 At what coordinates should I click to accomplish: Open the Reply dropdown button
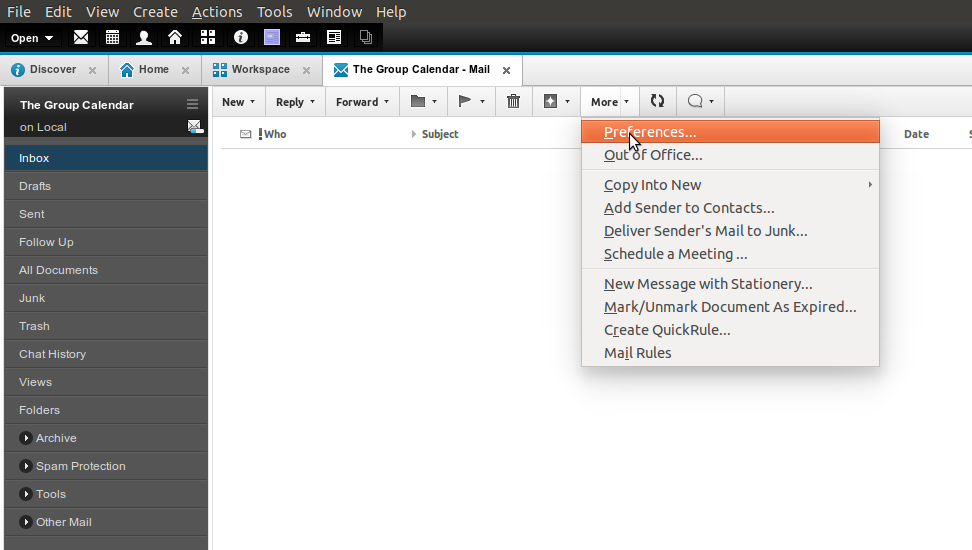[x=295, y=102]
